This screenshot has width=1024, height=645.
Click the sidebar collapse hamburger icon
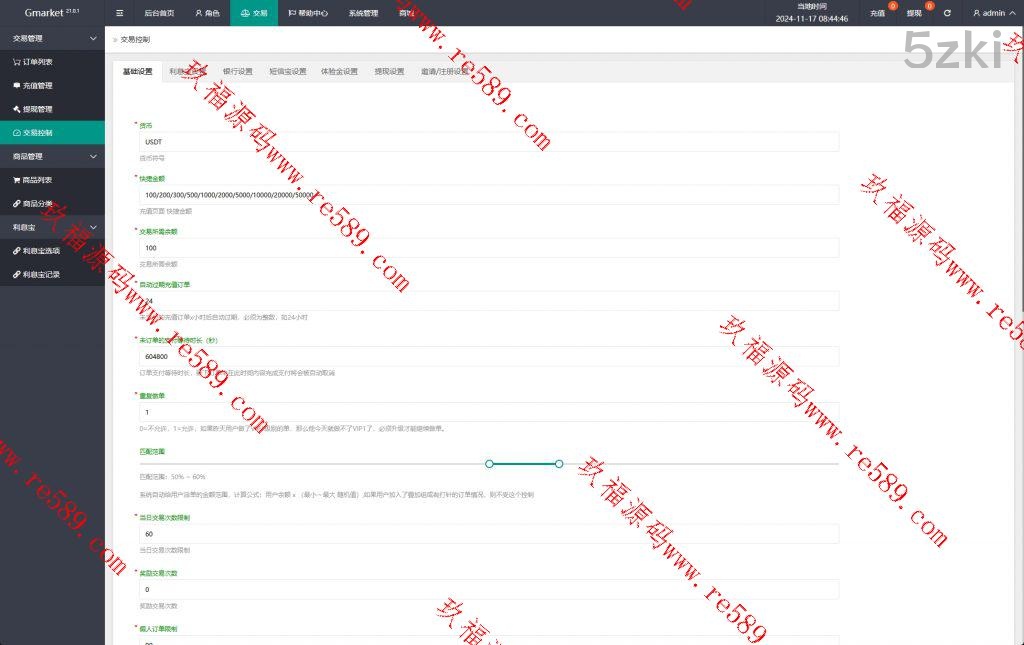(120, 13)
